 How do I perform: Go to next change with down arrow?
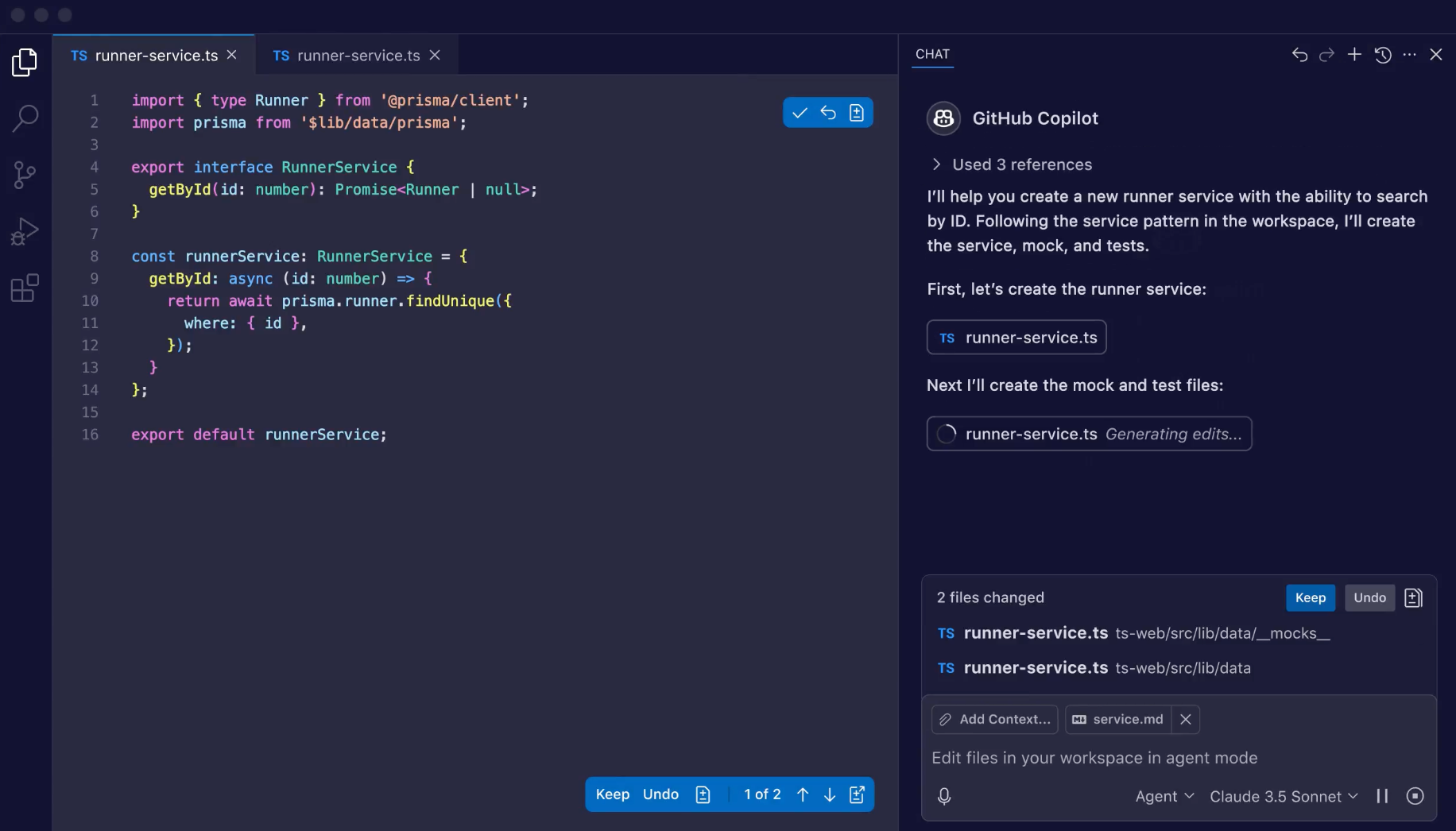829,794
